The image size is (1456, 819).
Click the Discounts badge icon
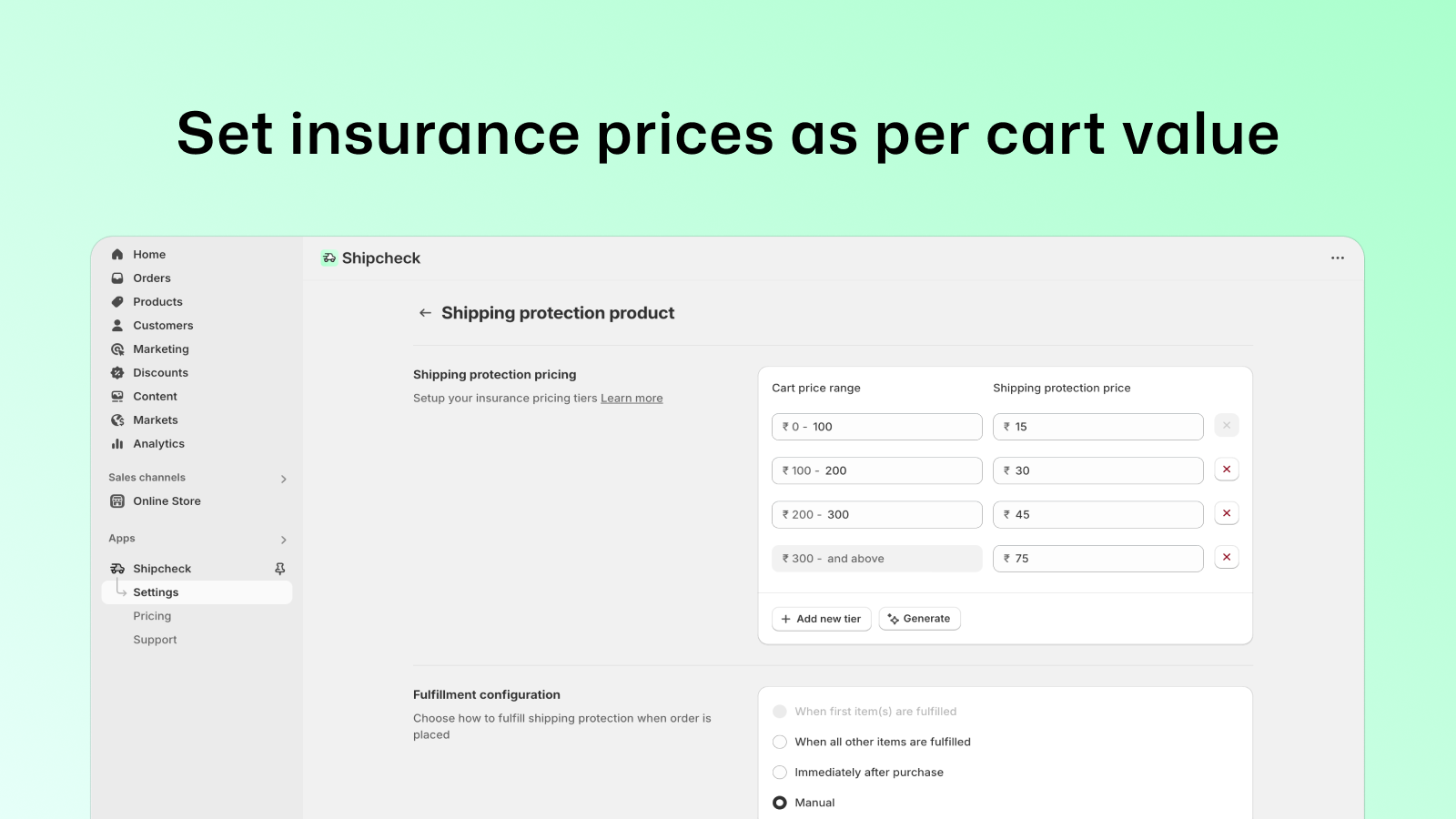[117, 373]
